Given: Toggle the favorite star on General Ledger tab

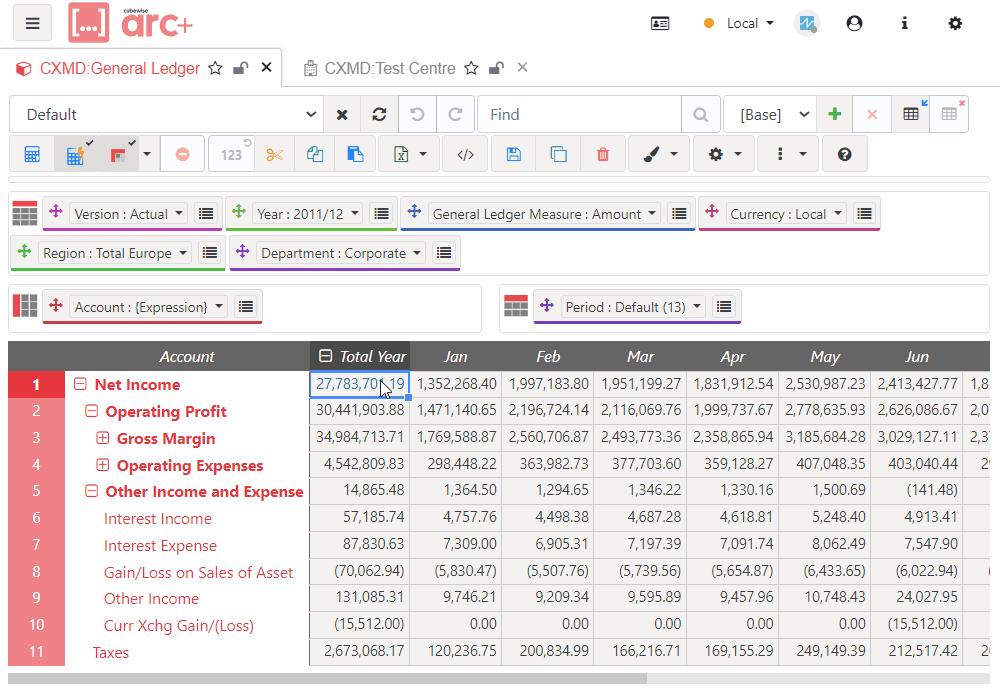Looking at the screenshot, I should (216, 68).
